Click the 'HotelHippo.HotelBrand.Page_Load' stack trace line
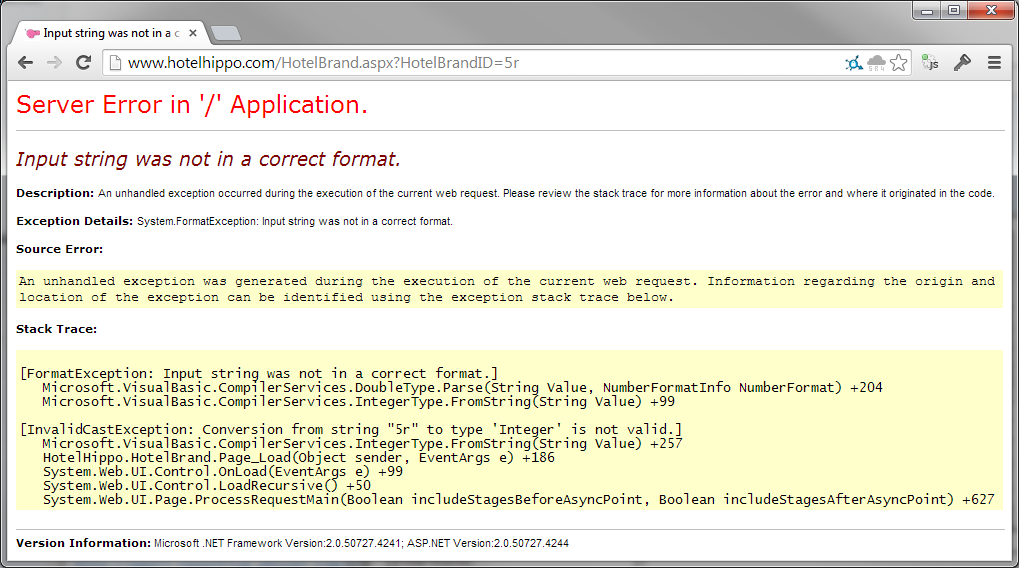 coord(299,458)
